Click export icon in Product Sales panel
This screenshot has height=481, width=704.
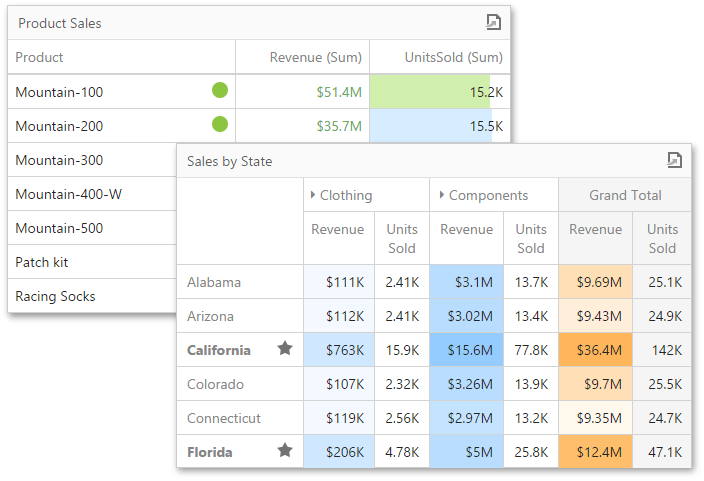[493, 22]
